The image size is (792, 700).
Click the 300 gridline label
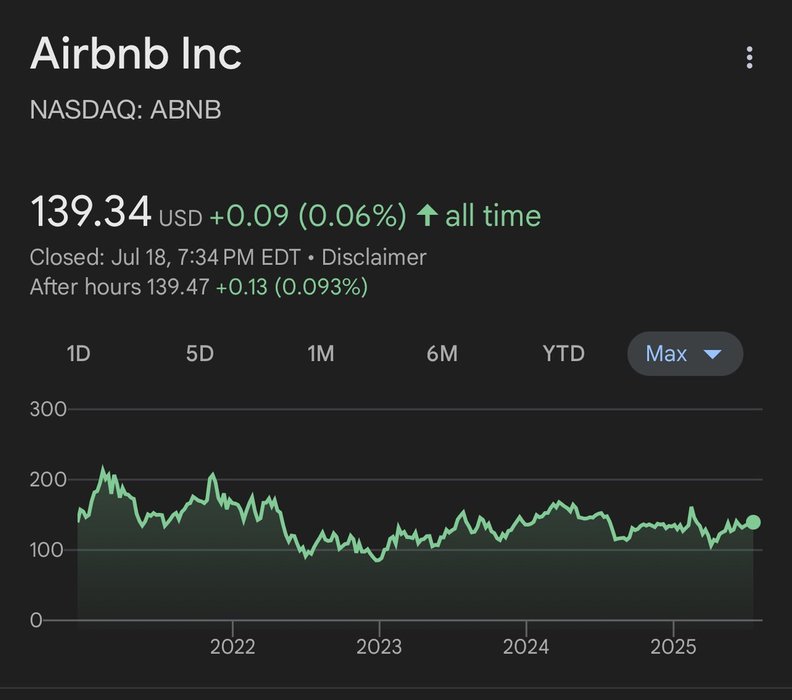pos(48,409)
